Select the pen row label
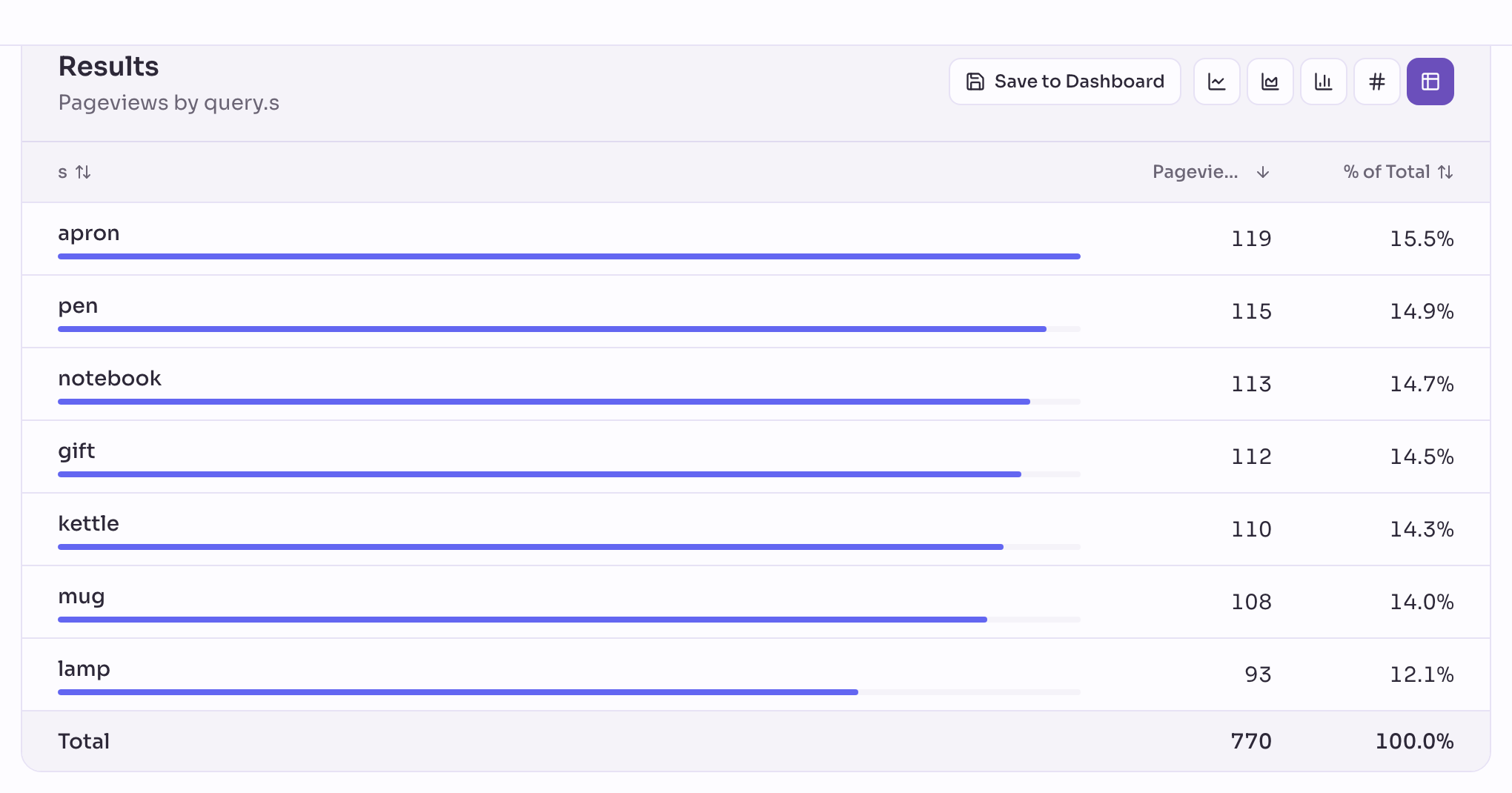The width and height of the screenshot is (1512, 793). (x=78, y=306)
